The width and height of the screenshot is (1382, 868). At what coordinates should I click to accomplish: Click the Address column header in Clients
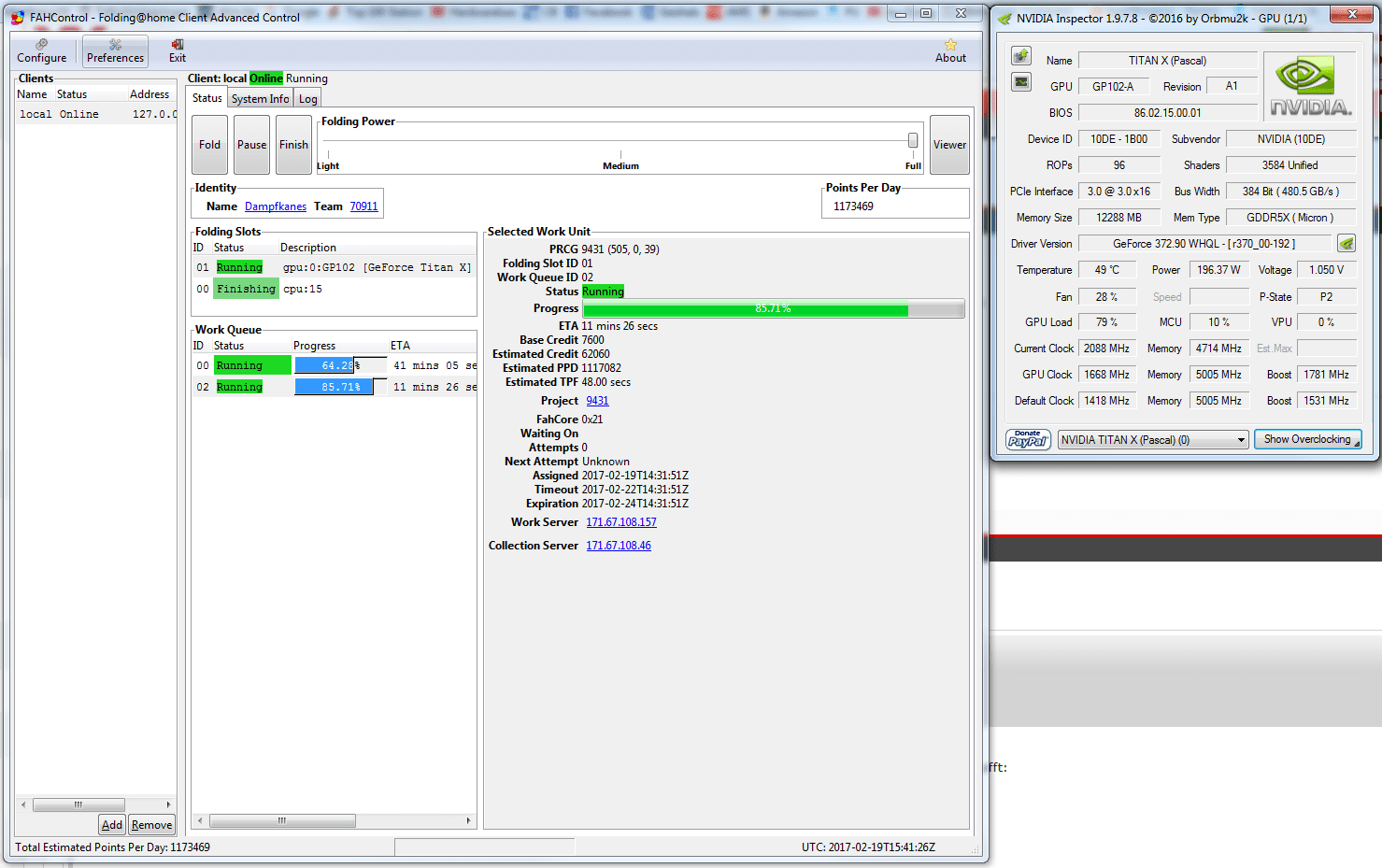150,94
